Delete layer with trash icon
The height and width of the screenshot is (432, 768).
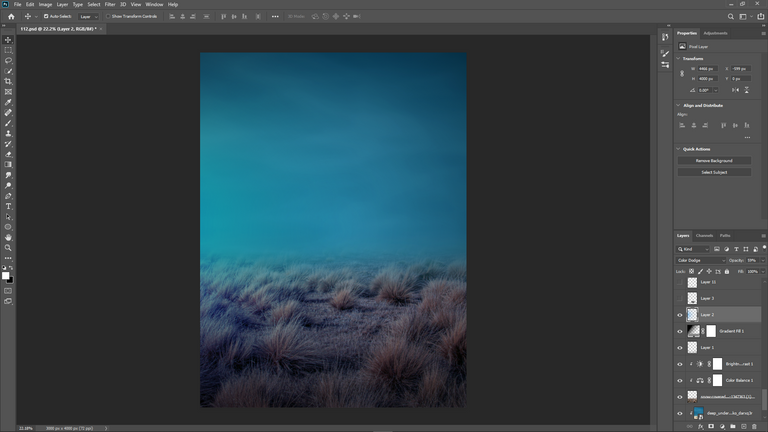(x=754, y=427)
